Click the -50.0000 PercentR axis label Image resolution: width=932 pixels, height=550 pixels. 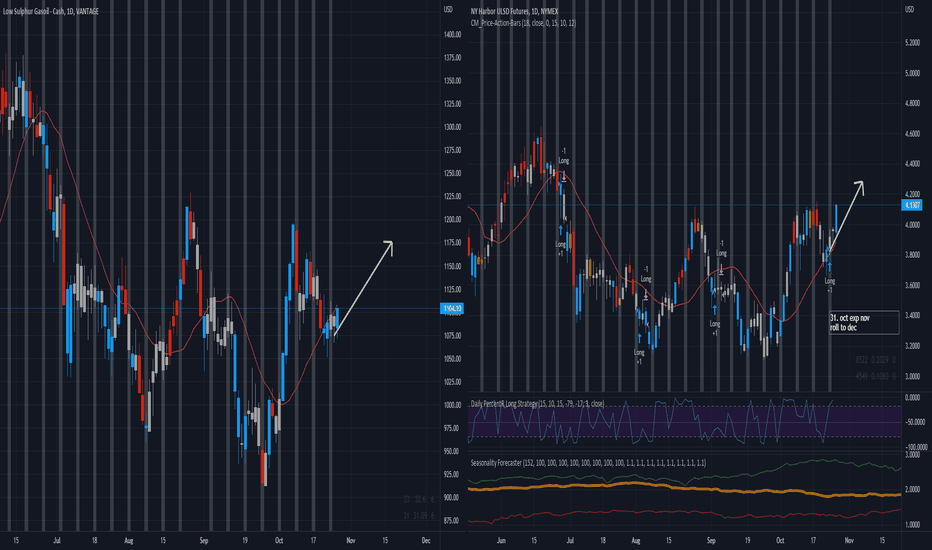[914, 422]
